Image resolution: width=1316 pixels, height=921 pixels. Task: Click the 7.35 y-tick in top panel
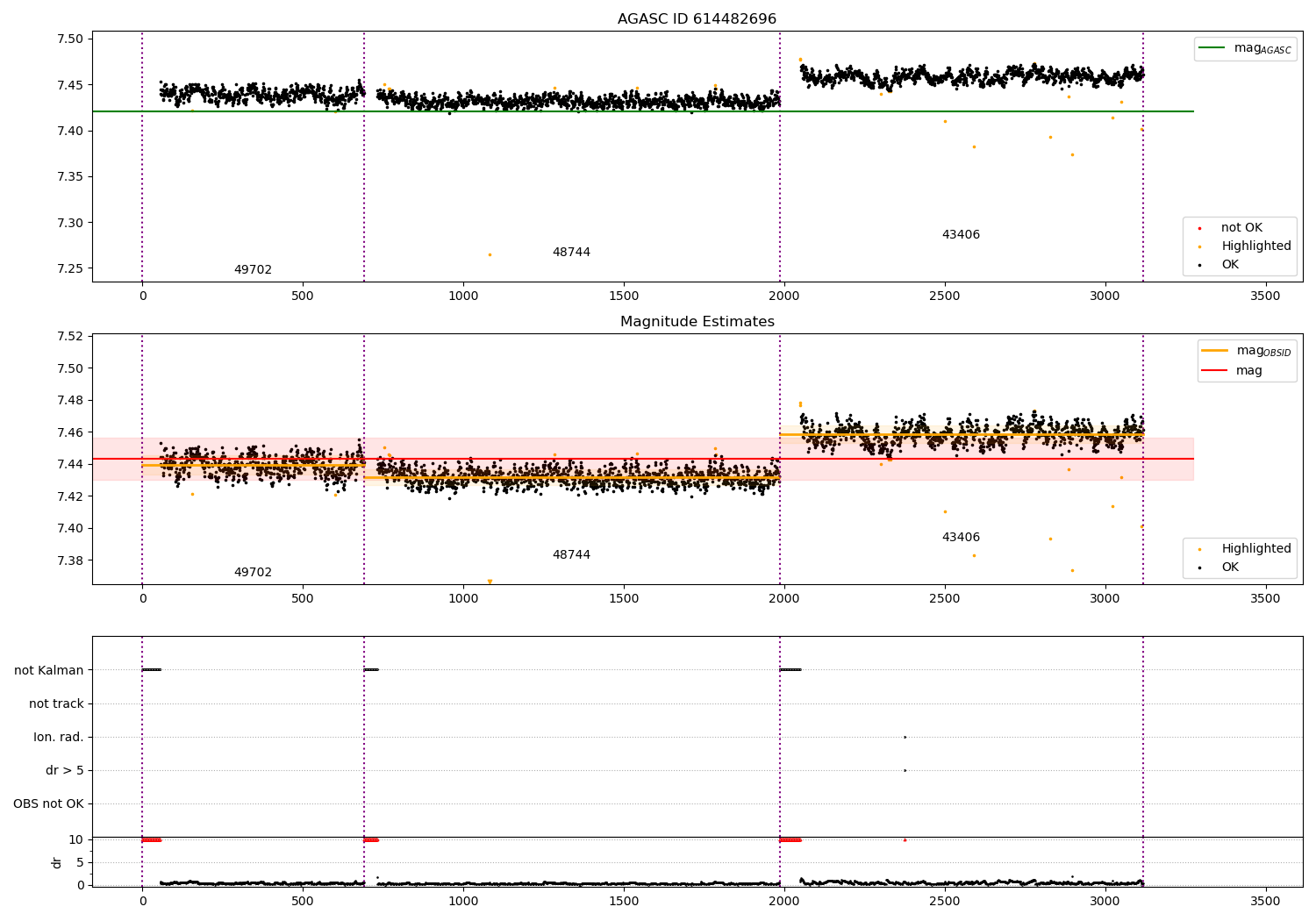point(68,177)
